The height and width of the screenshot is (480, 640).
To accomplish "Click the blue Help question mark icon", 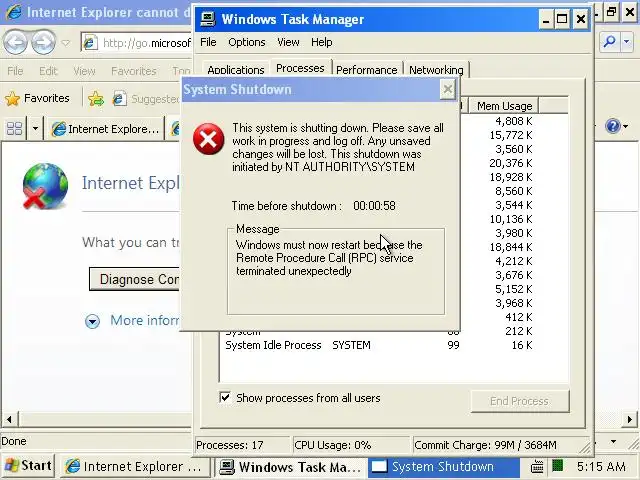I will tap(613, 126).
